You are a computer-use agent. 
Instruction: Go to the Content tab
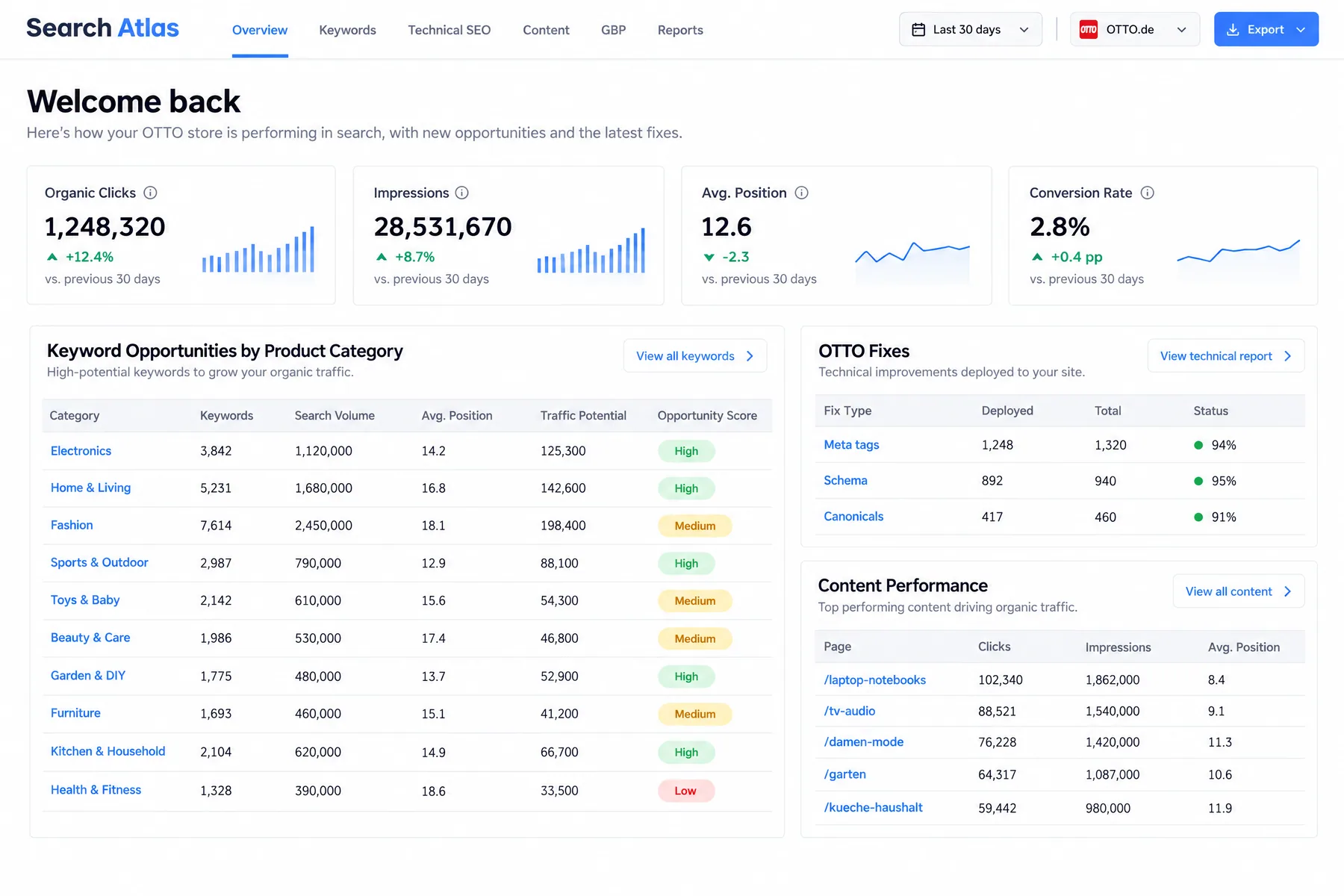pos(546,30)
